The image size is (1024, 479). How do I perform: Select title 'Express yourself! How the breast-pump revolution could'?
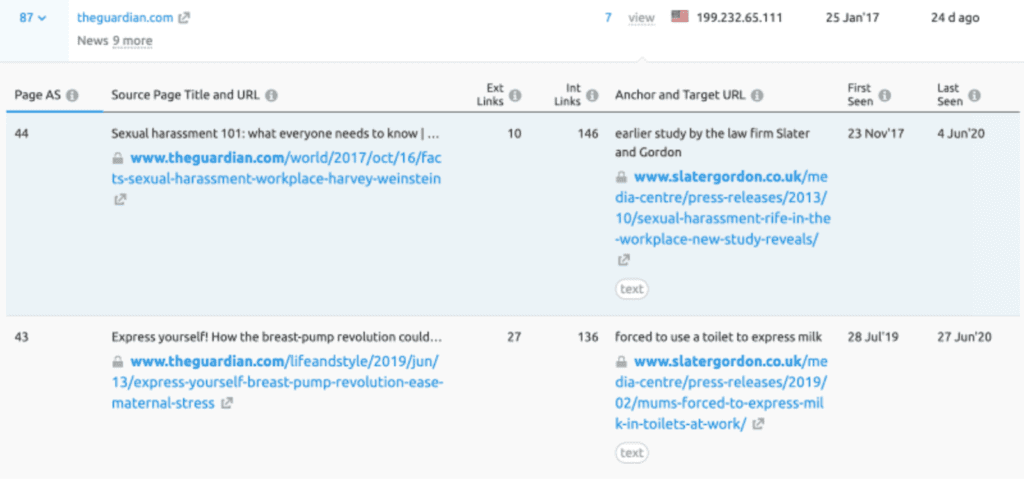[277, 337]
